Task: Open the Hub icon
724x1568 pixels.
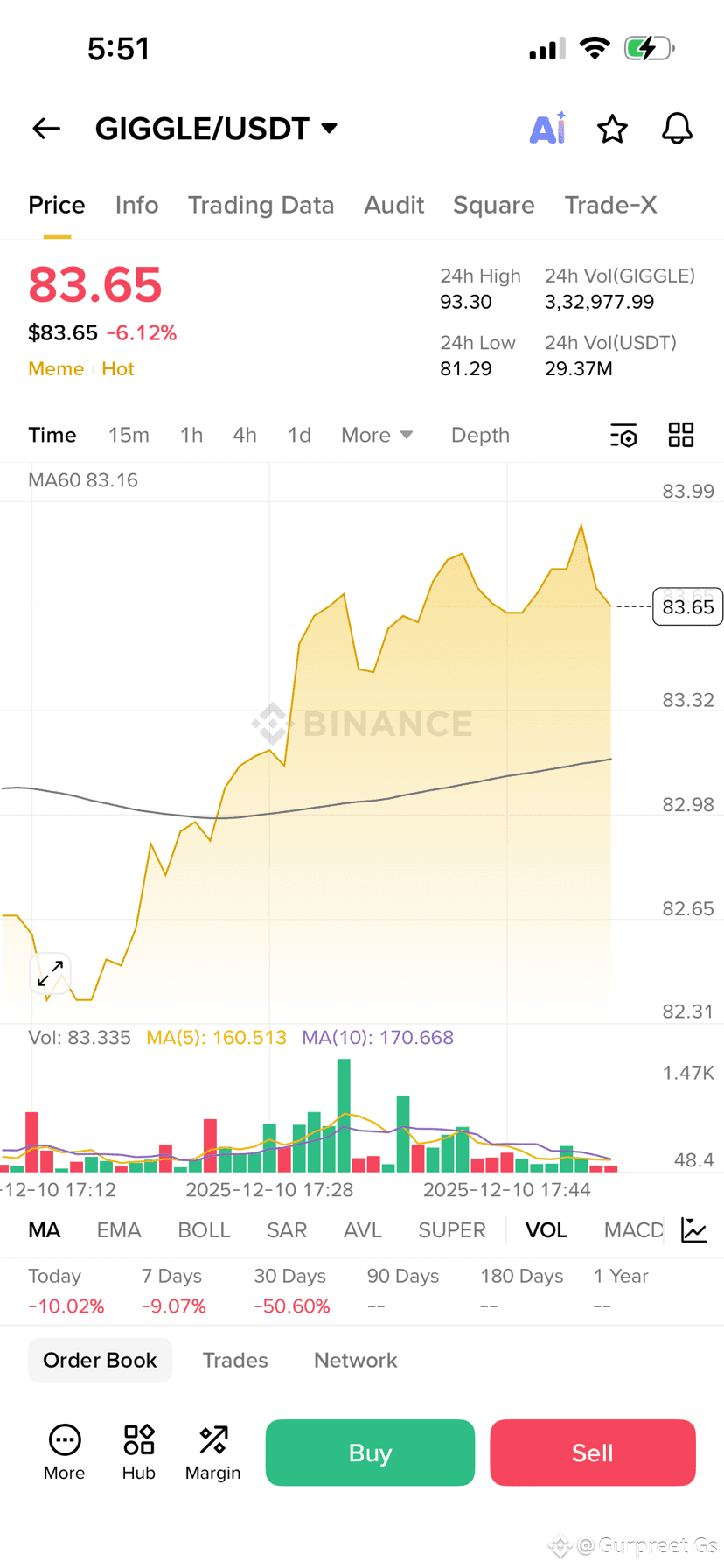Action: (x=139, y=1452)
